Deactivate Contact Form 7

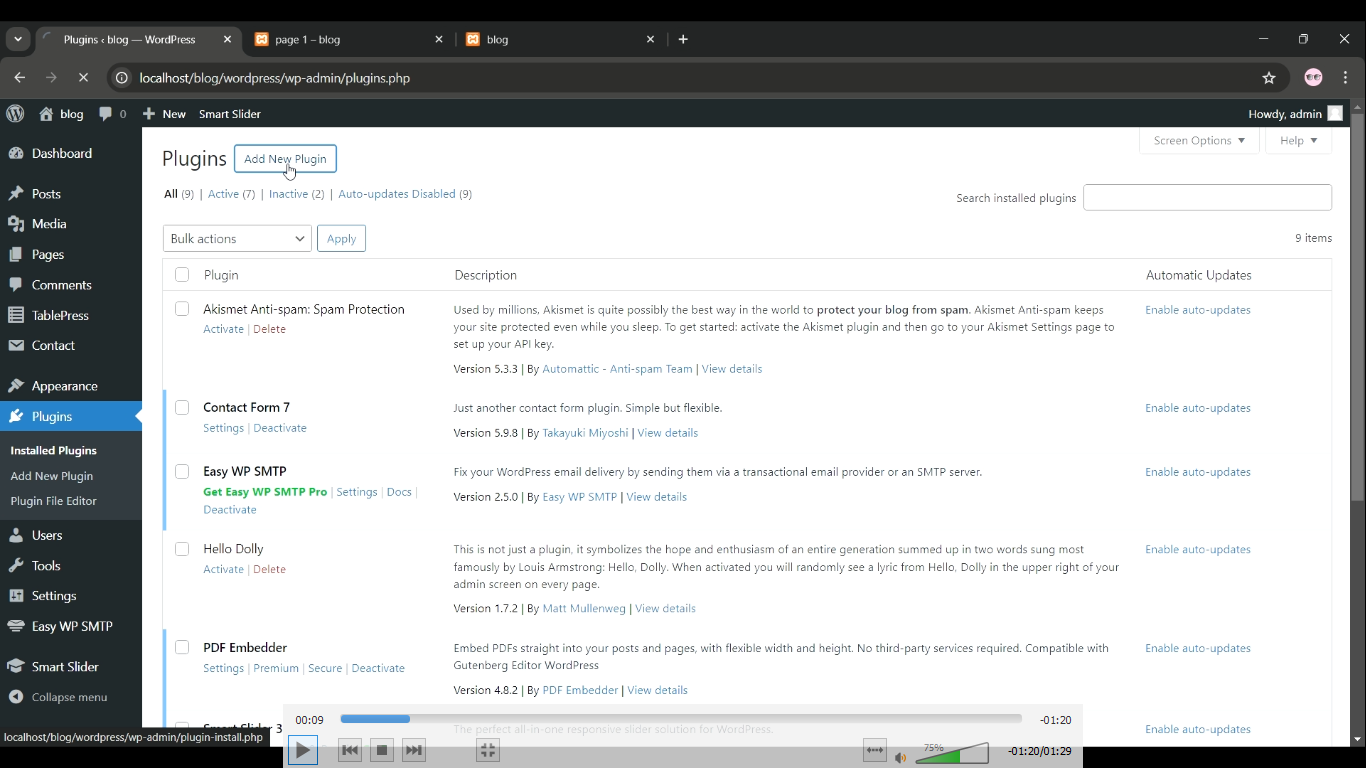[x=280, y=428]
